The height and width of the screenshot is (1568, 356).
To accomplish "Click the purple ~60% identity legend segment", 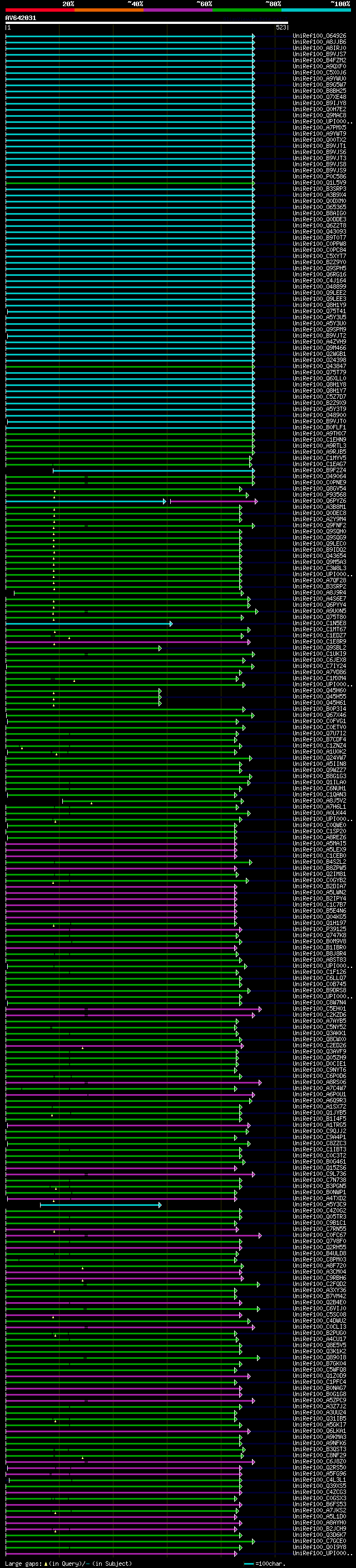I will click(177, 10).
